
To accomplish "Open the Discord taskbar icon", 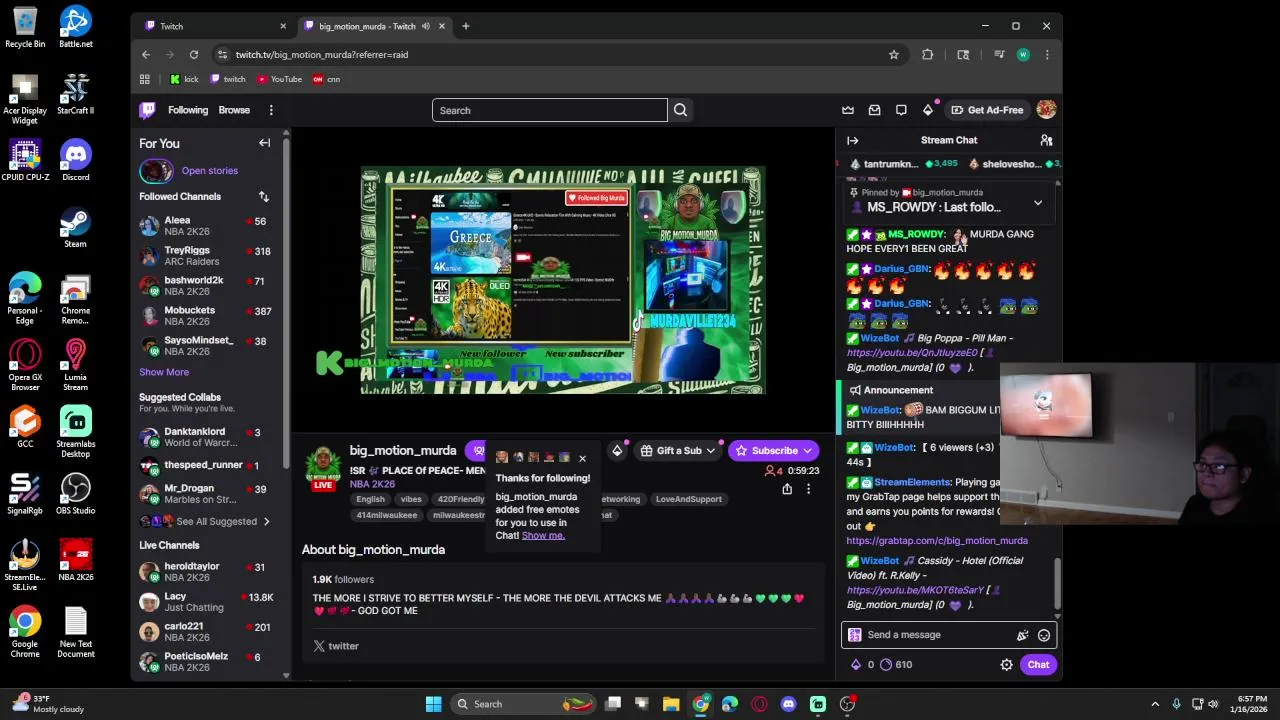I will click(x=788, y=704).
